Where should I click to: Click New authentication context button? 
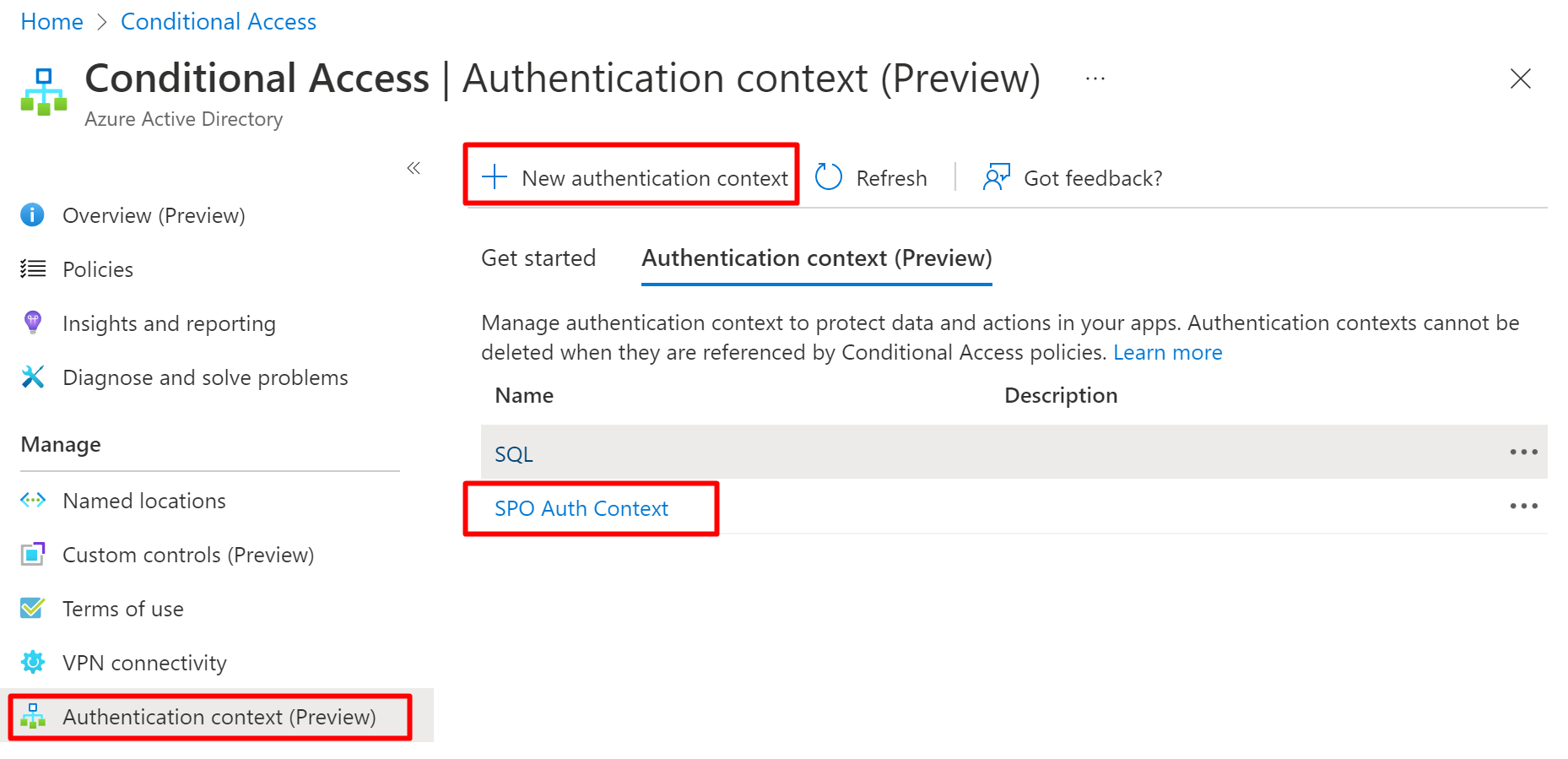pyautogui.click(x=635, y=178)
